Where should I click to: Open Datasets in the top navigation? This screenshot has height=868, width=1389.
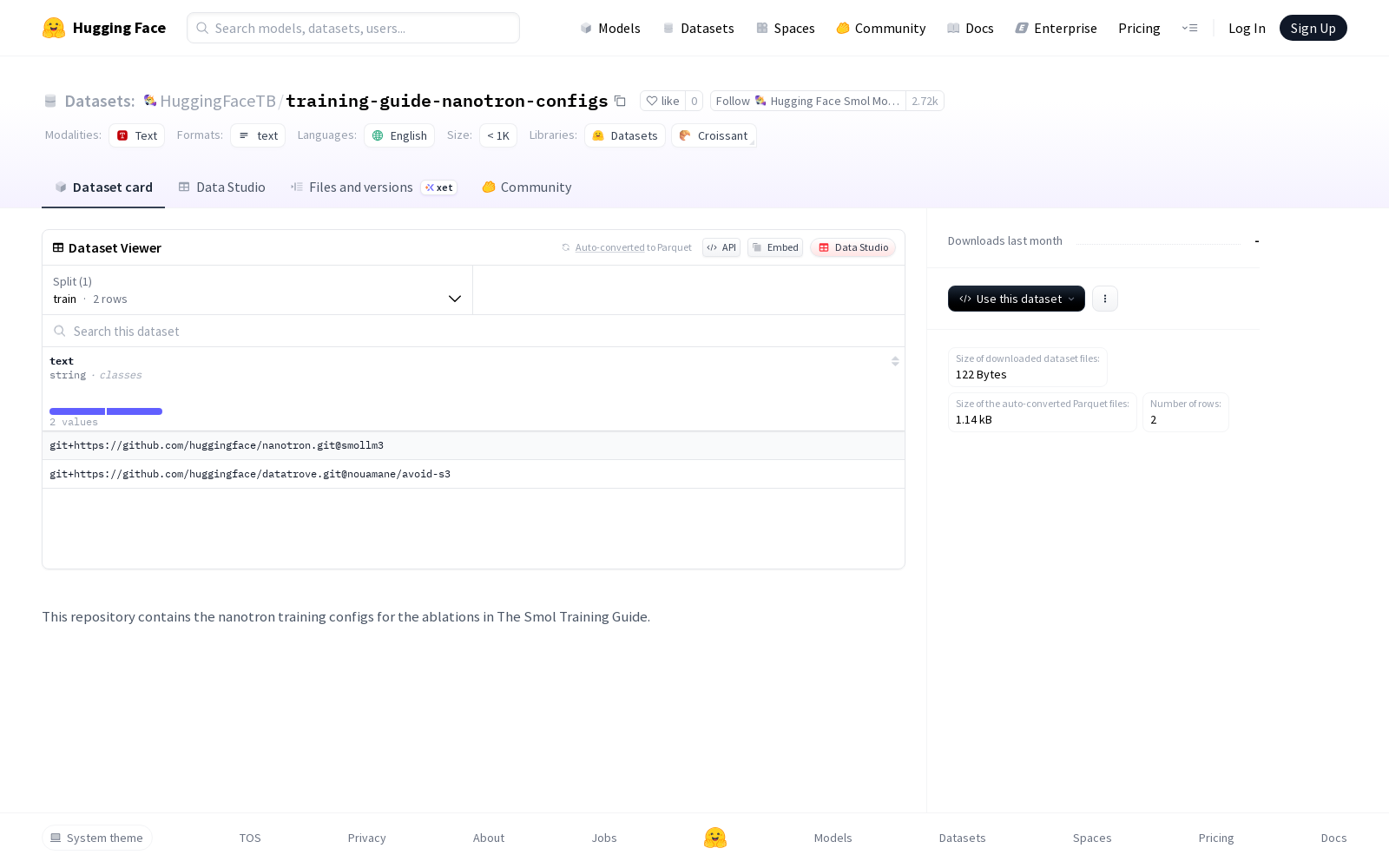pos(698,28)
